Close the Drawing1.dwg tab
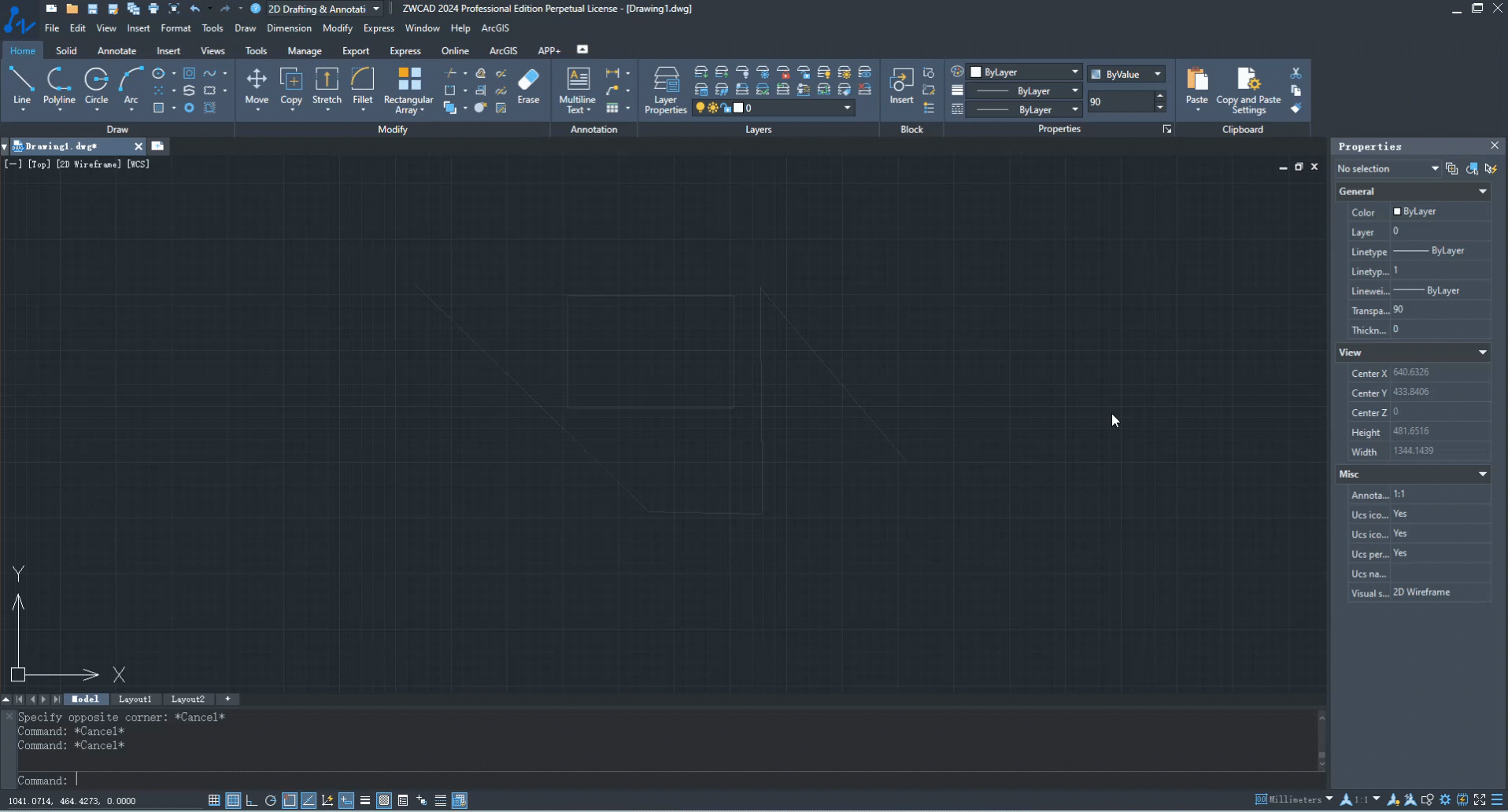The width and height of the screenshot is (1508, 812). point(139,146)
